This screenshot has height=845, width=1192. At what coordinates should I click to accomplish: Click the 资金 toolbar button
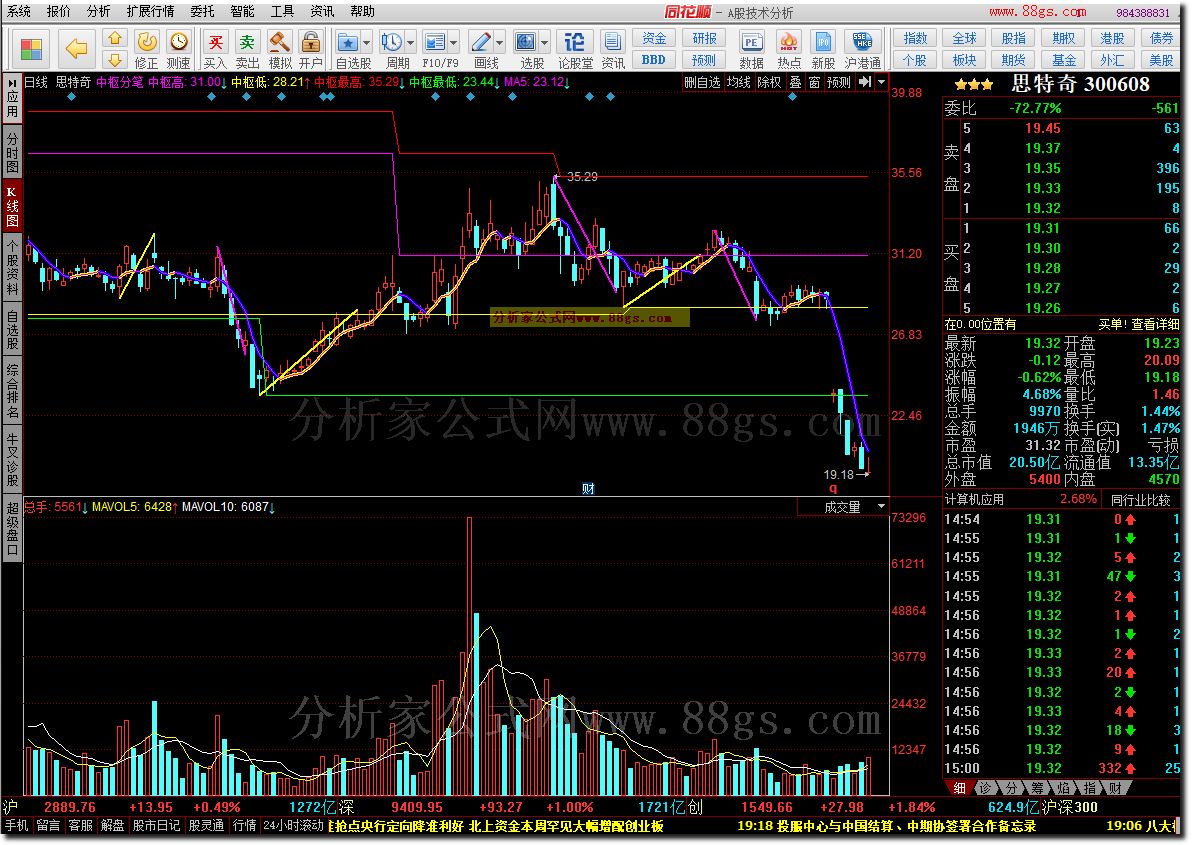click(654, 38)
